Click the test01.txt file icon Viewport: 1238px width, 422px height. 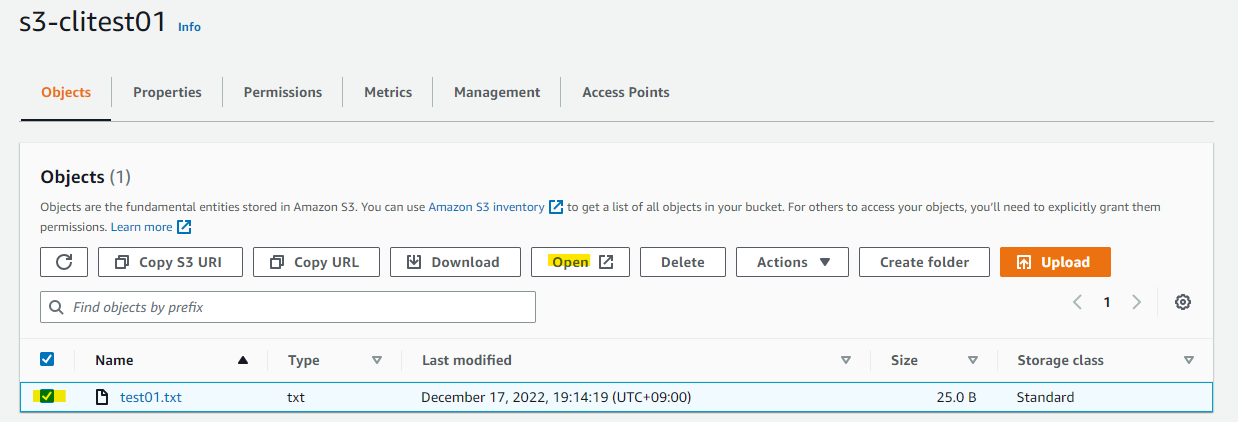click(x=101, y=397)
